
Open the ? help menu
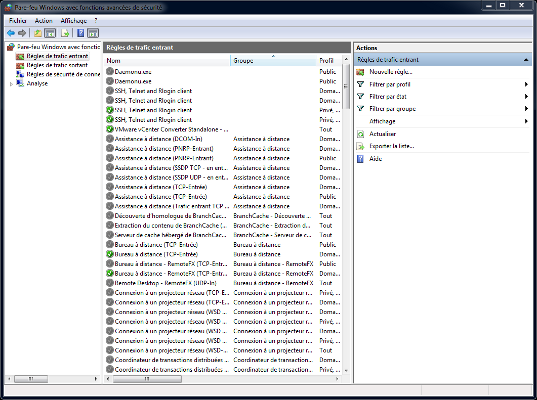(96, 21)
